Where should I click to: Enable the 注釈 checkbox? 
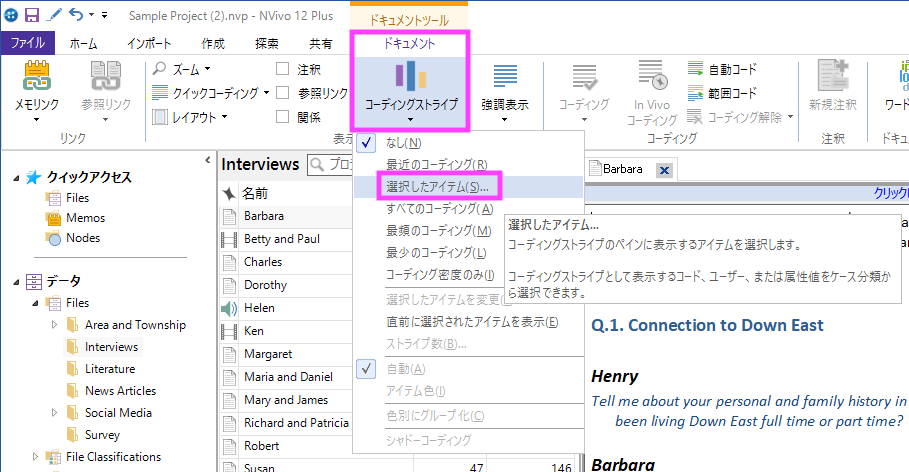(283, 69)
